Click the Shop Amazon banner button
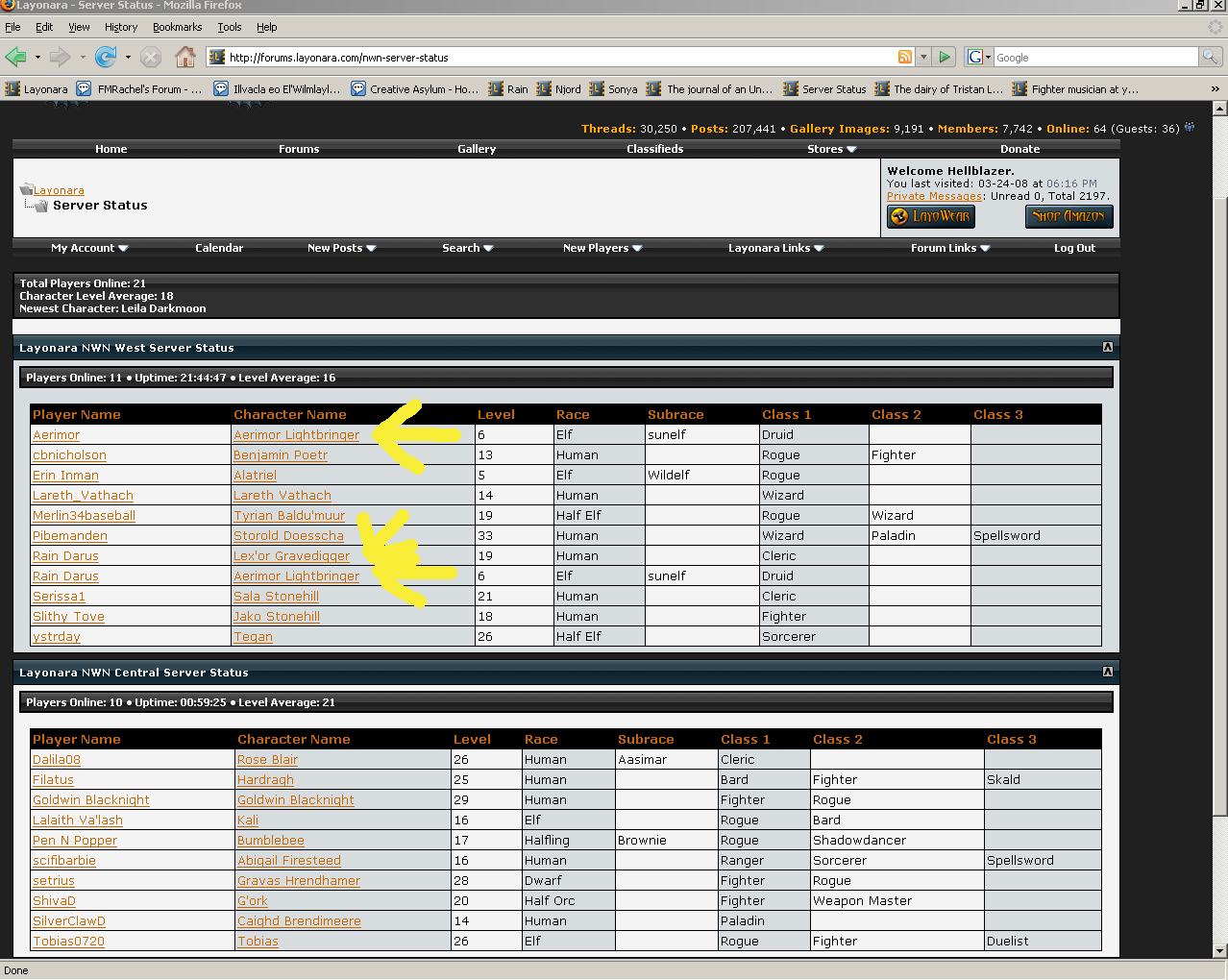 [1068, 216]
